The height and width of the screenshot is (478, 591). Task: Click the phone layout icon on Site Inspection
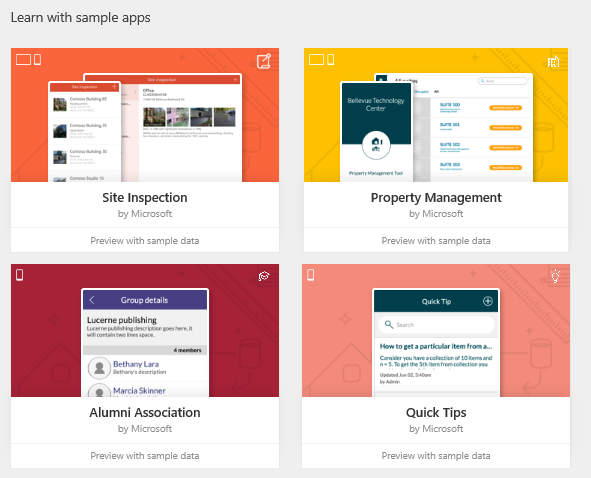click(x=37, y=60)
